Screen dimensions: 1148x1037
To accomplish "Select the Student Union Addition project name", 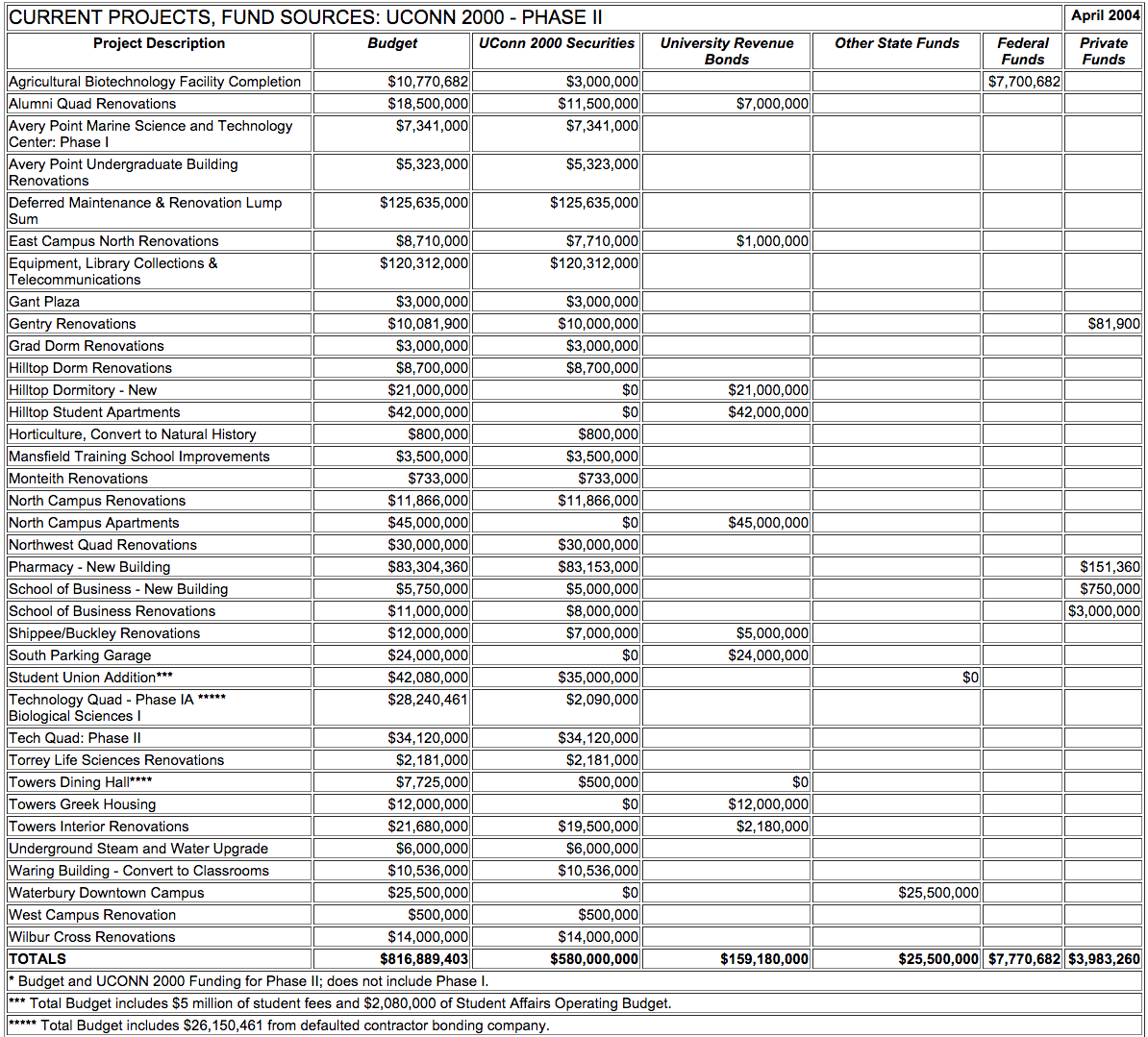I will click(90, 678).
